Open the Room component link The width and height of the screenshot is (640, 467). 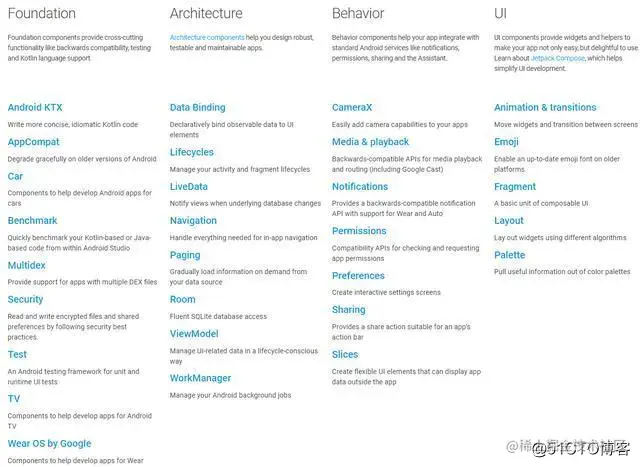(183, 299)
